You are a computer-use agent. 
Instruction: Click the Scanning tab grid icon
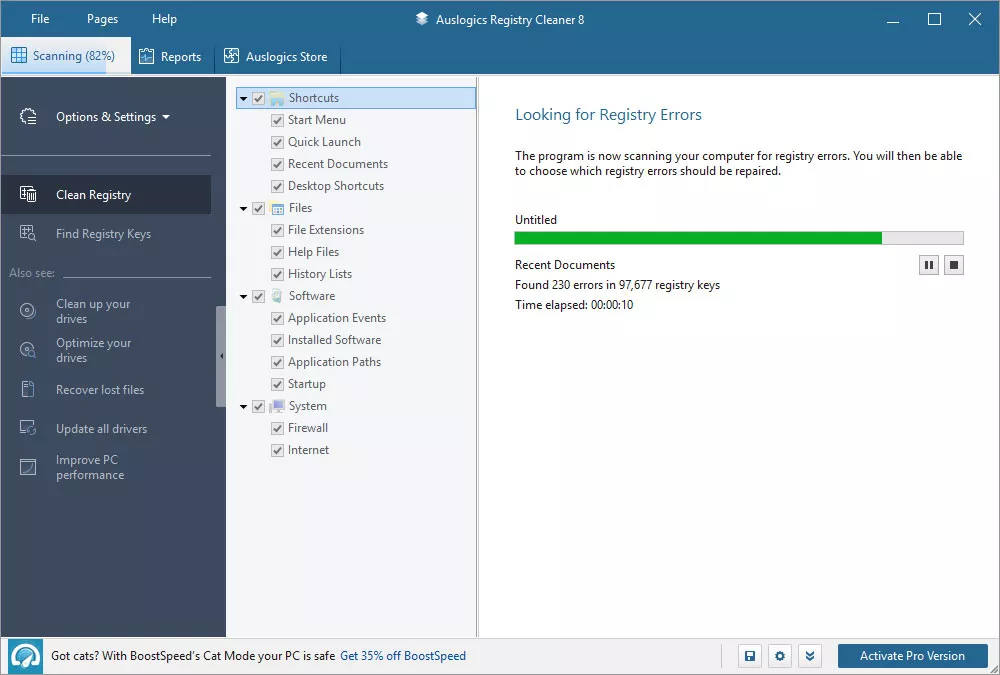[x=19, y=56]
